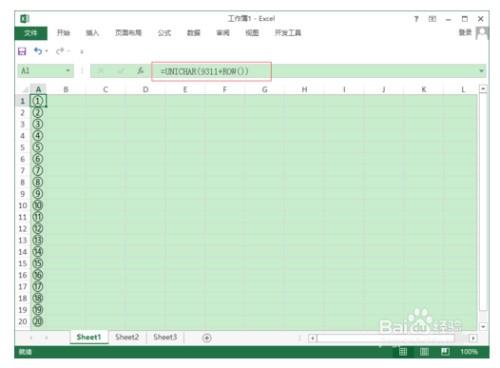Open Excel Help question mark icon
The image size is (500, 368).
(x=416, y=19)
